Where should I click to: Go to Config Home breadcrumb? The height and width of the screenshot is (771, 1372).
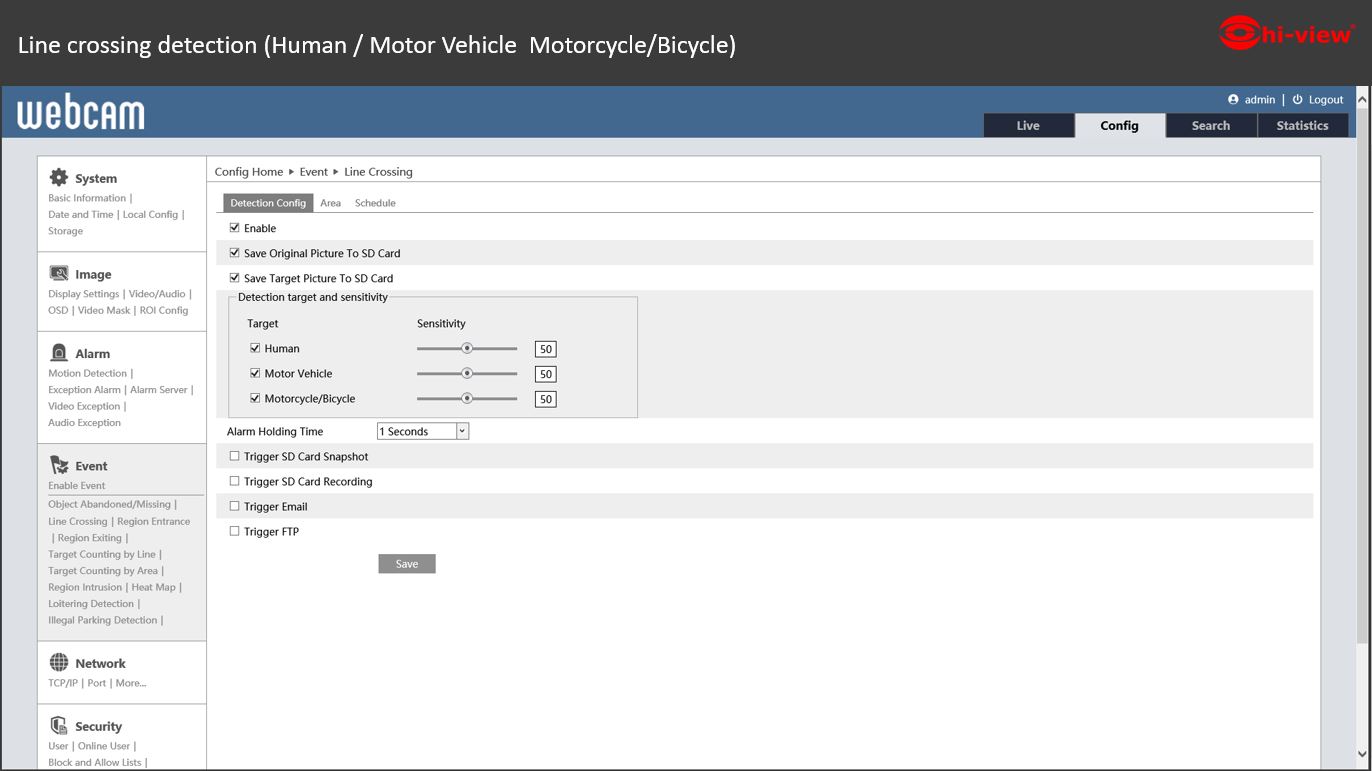[x=249, y=172]
